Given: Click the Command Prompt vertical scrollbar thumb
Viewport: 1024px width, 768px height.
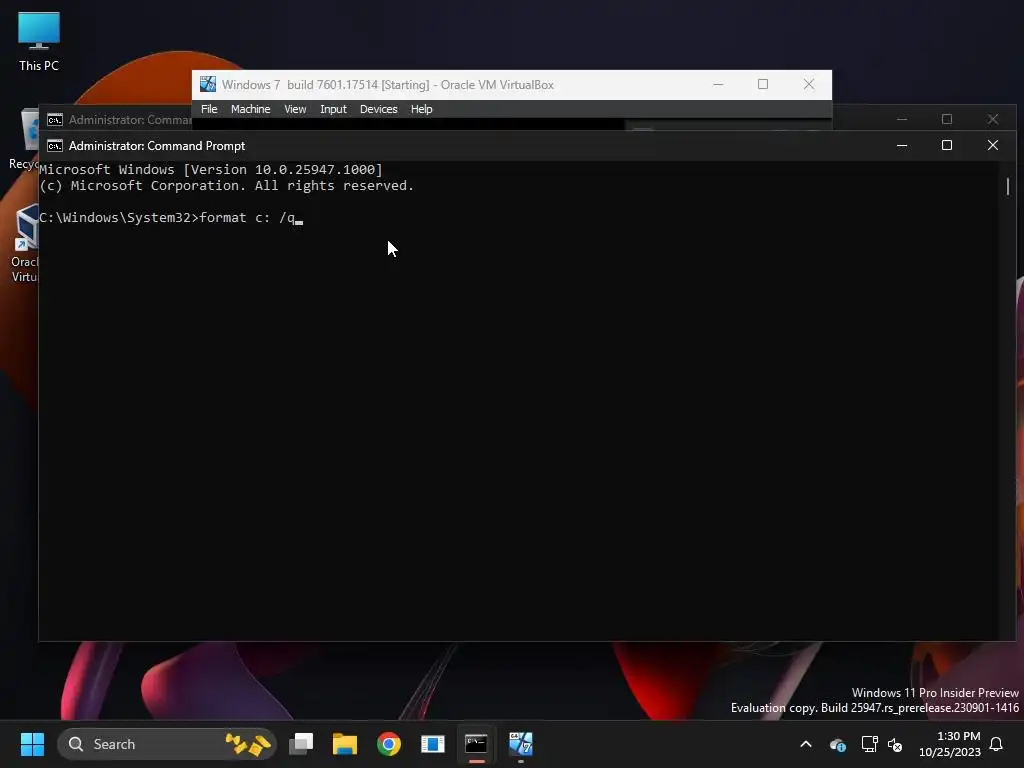Looking at the screenshot, I should tap(1008, 186).
